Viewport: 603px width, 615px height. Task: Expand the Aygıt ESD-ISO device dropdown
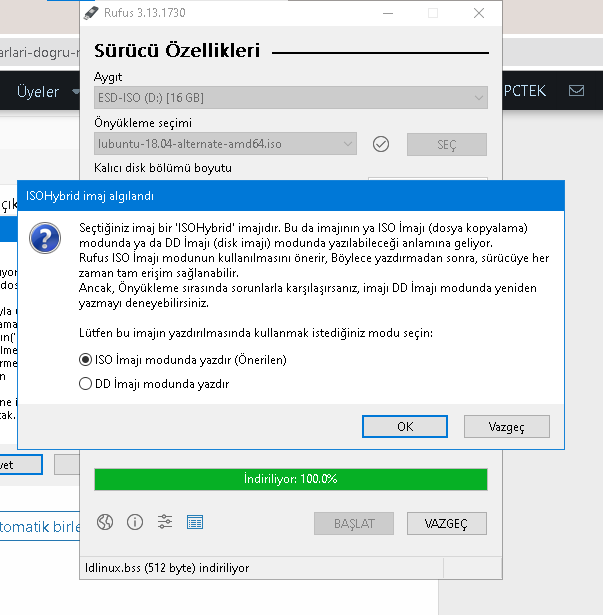click(291, 98)
